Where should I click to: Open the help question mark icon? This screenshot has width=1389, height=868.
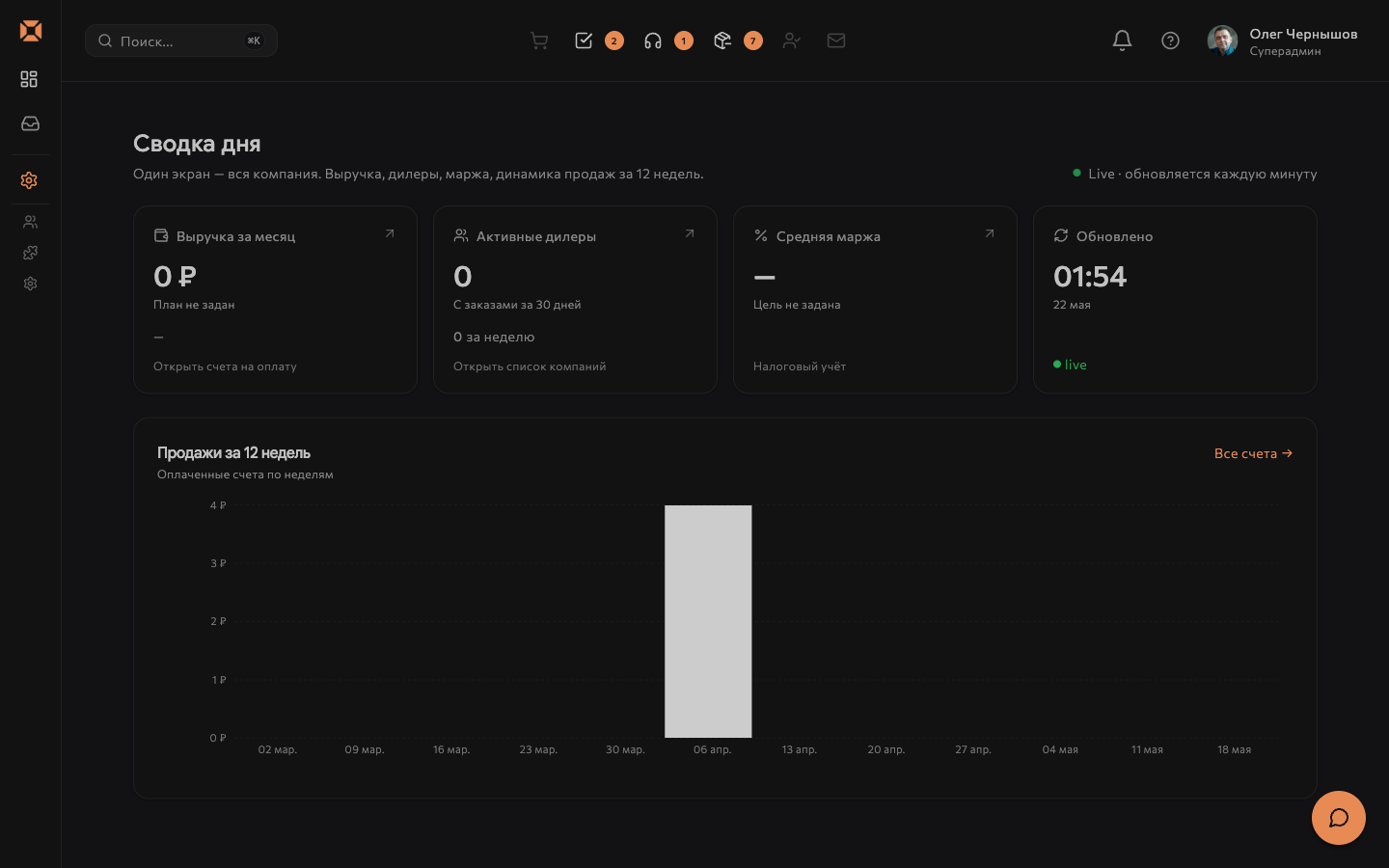pyautogui.click(x=1170, y=41)
